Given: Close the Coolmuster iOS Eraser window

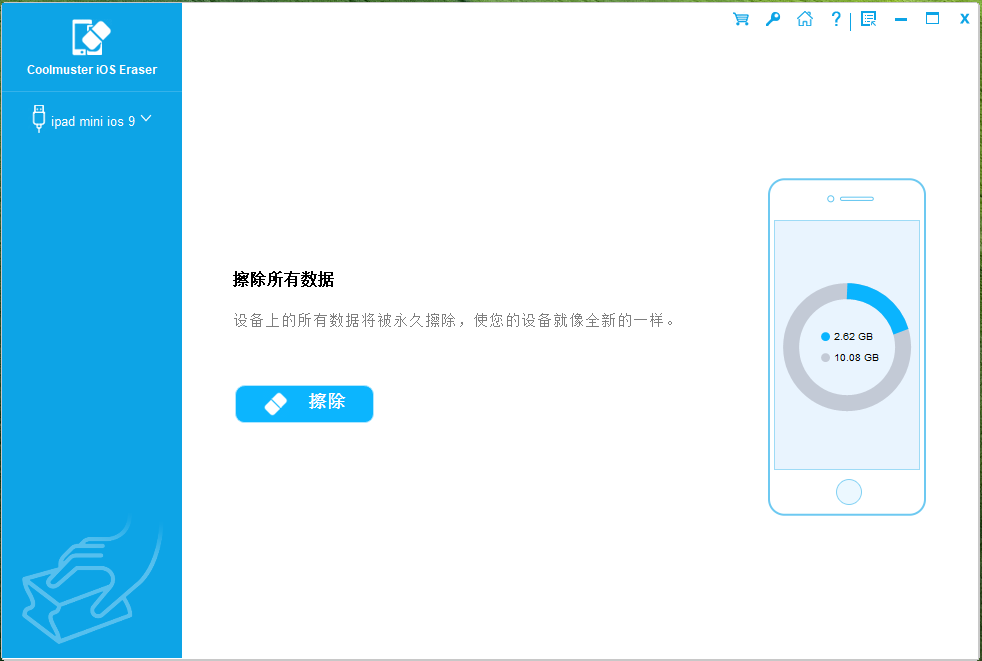Looking at the screenshot, I should coord(964,19).
